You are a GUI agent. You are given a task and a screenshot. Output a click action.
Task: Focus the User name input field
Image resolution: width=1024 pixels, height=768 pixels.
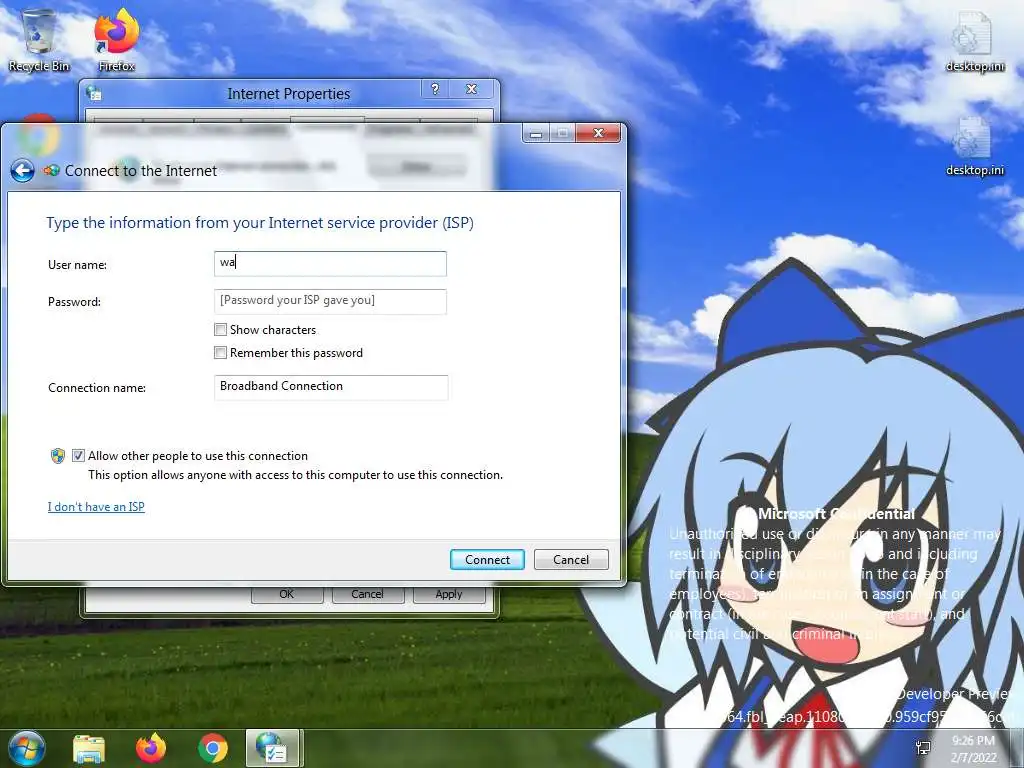click(330, 264)
